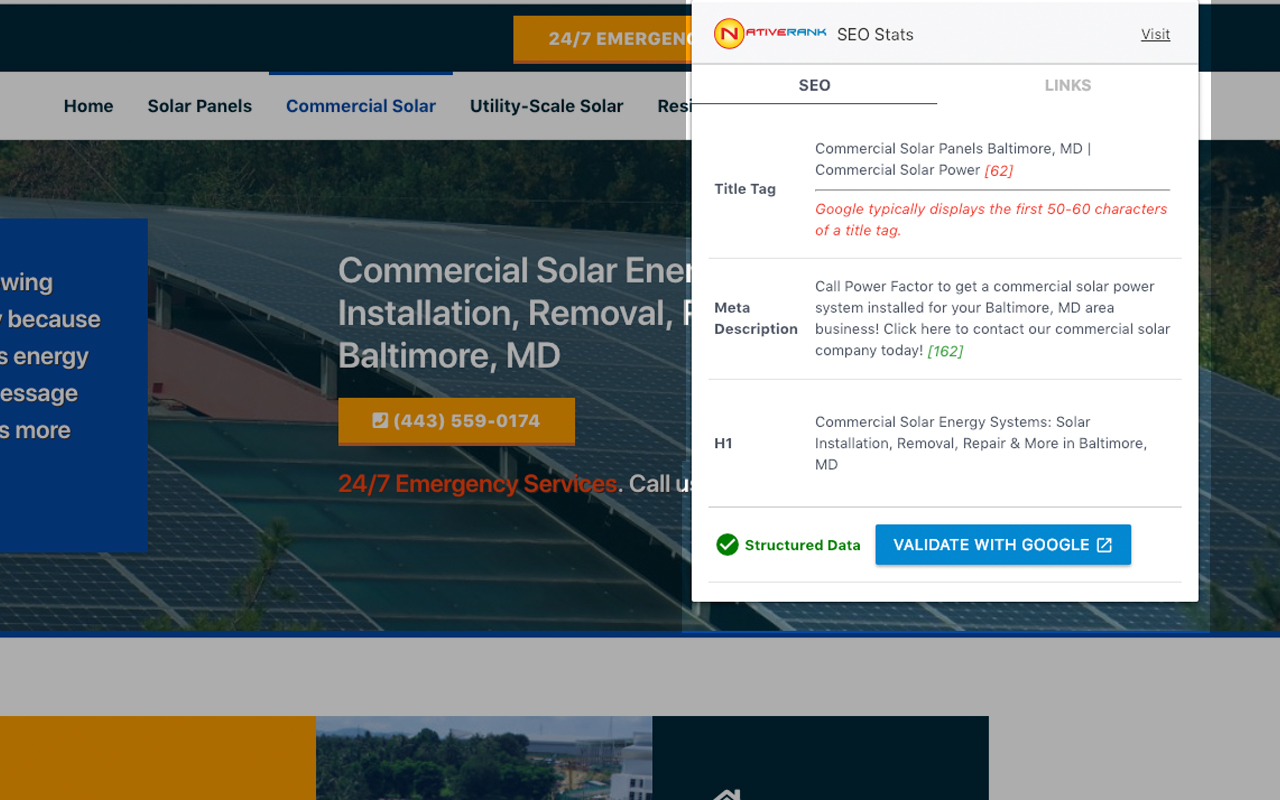Click the 'Title Tag' row label
1280x800 pixels.
(x=745, y=189)
